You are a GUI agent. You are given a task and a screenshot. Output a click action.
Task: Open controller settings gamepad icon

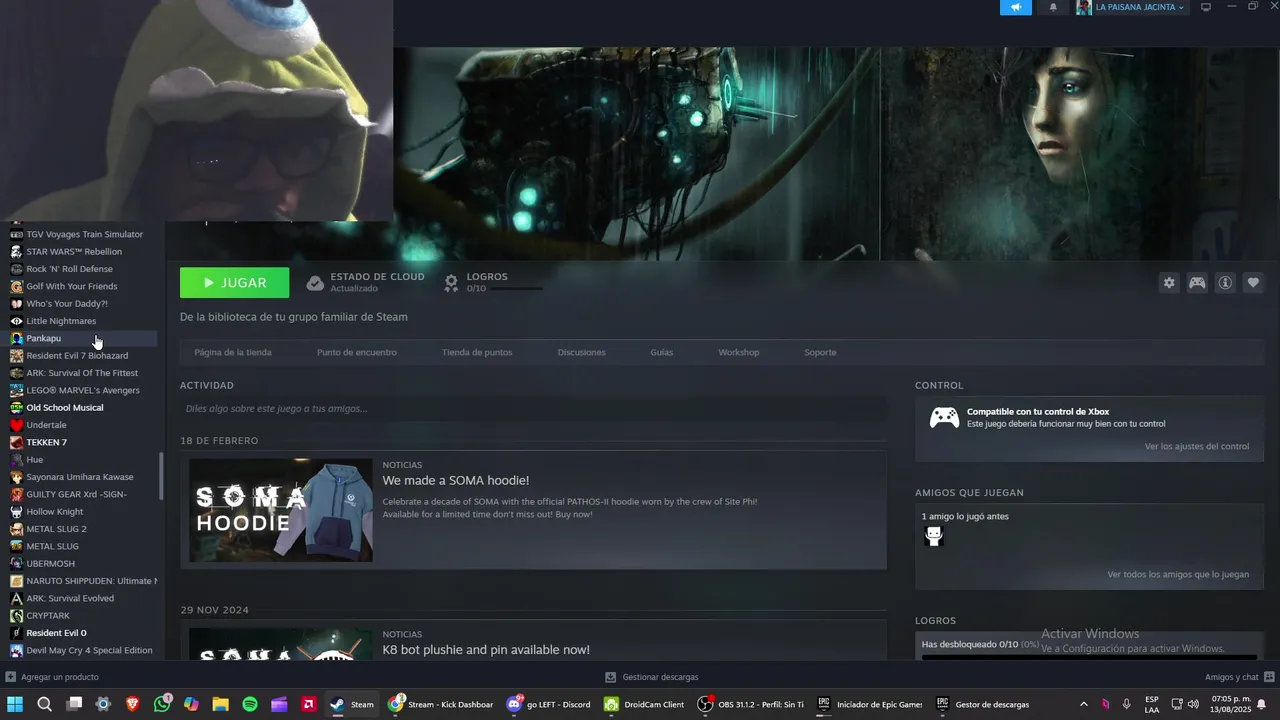click(1197, 283)
